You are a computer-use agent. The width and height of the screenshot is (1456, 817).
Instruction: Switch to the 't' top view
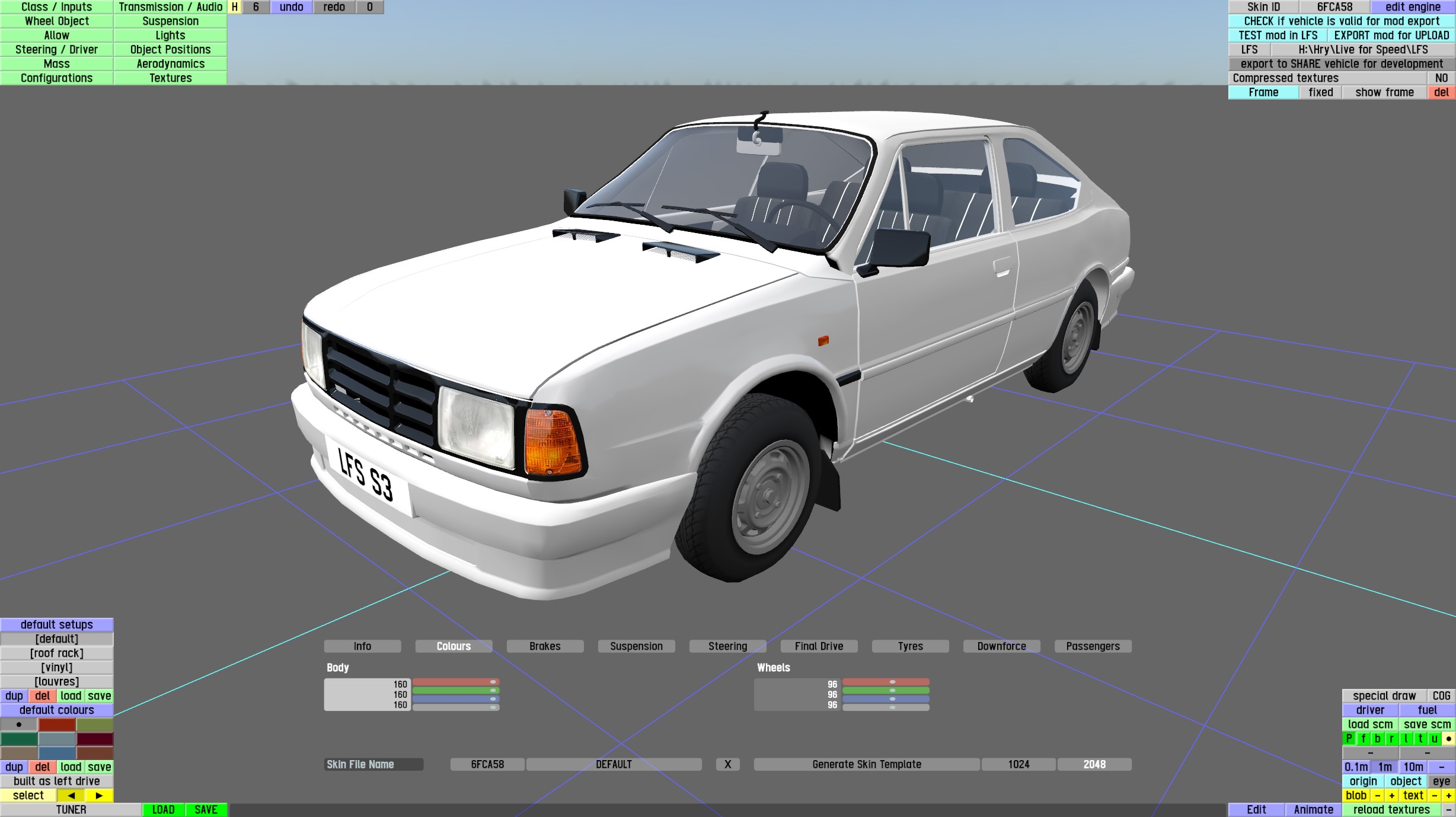point(1420,739)
